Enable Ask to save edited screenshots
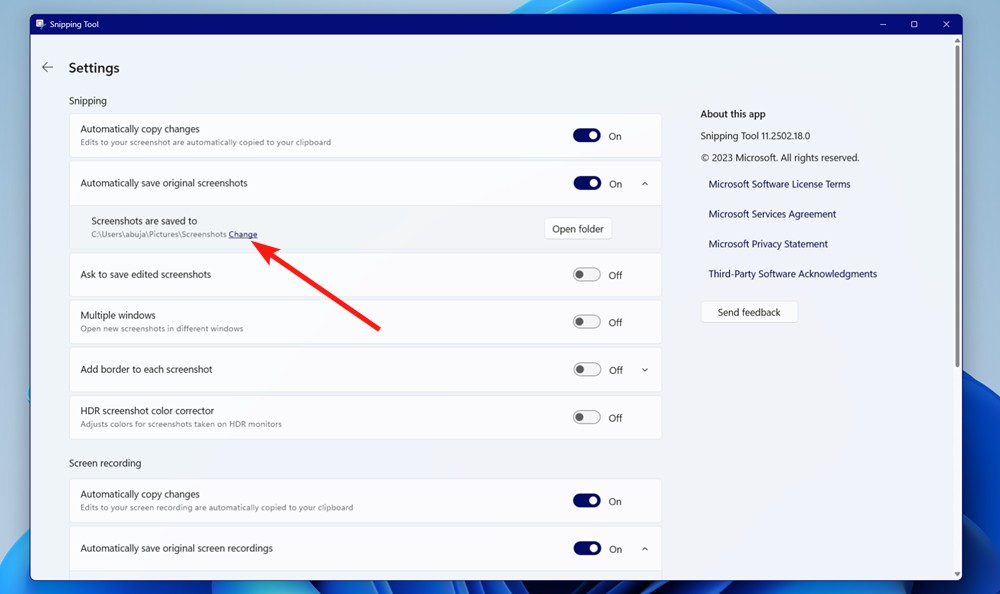The image size is (1000, 594). [587, 273]
